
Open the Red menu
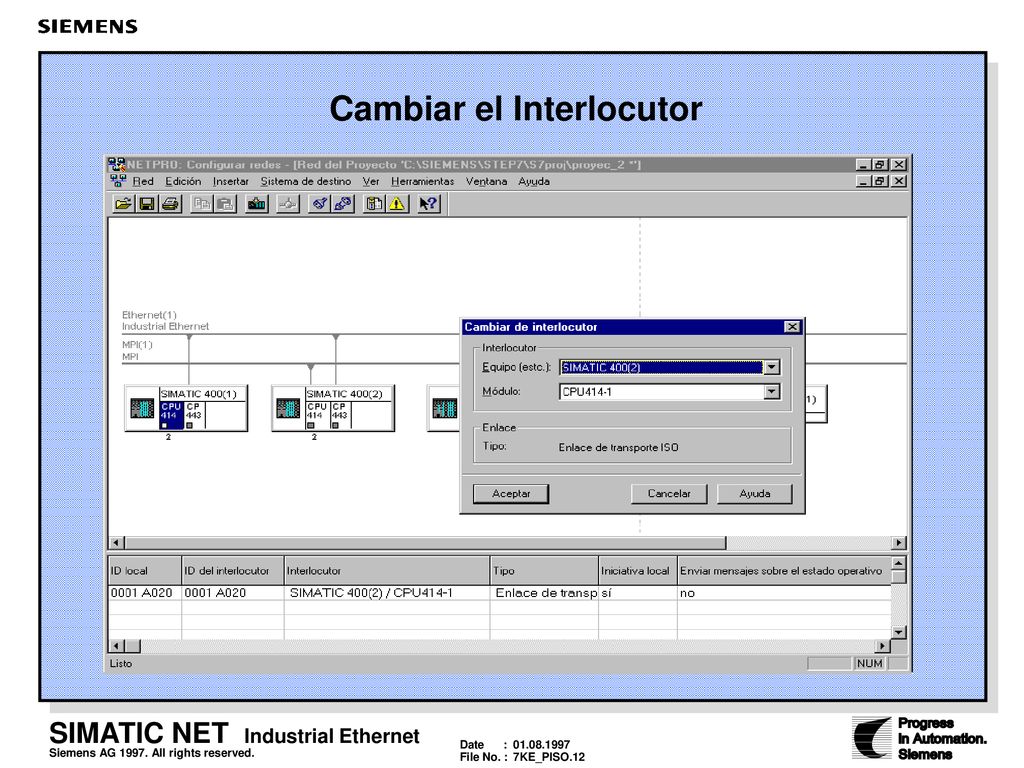pos(143,182)
